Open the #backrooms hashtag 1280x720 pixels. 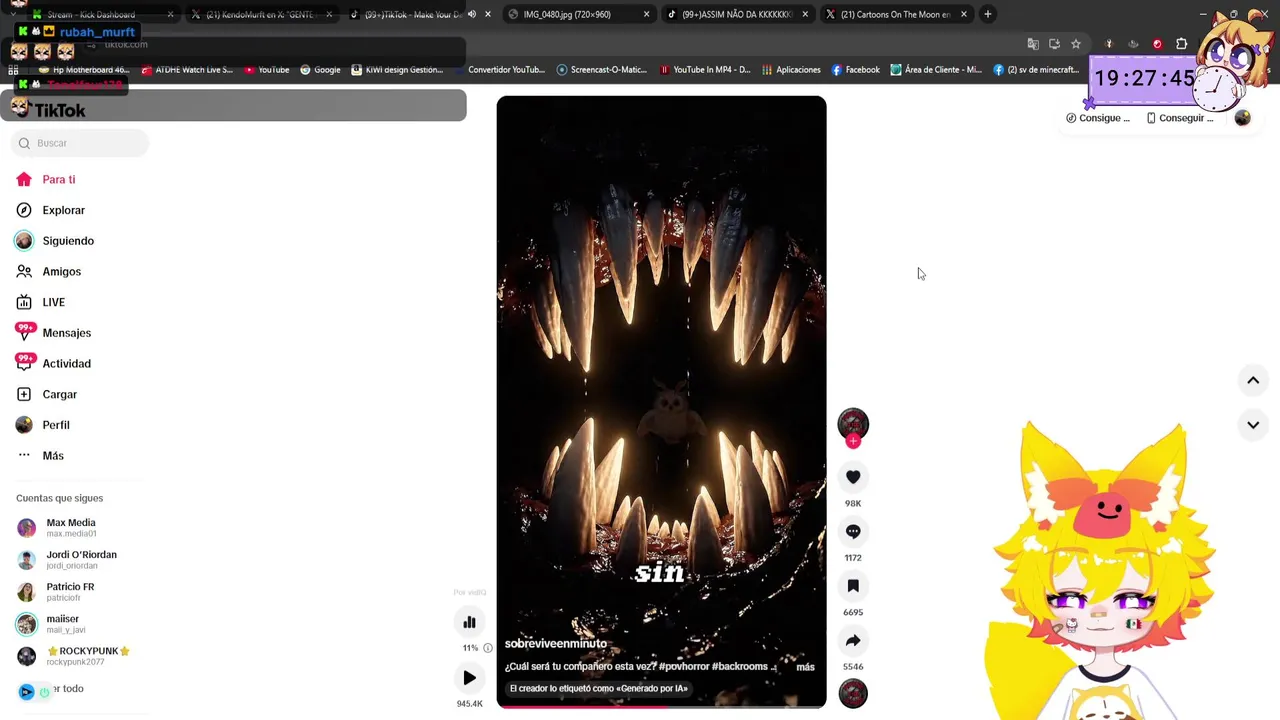pyautogui.click(x=740, y=667)
